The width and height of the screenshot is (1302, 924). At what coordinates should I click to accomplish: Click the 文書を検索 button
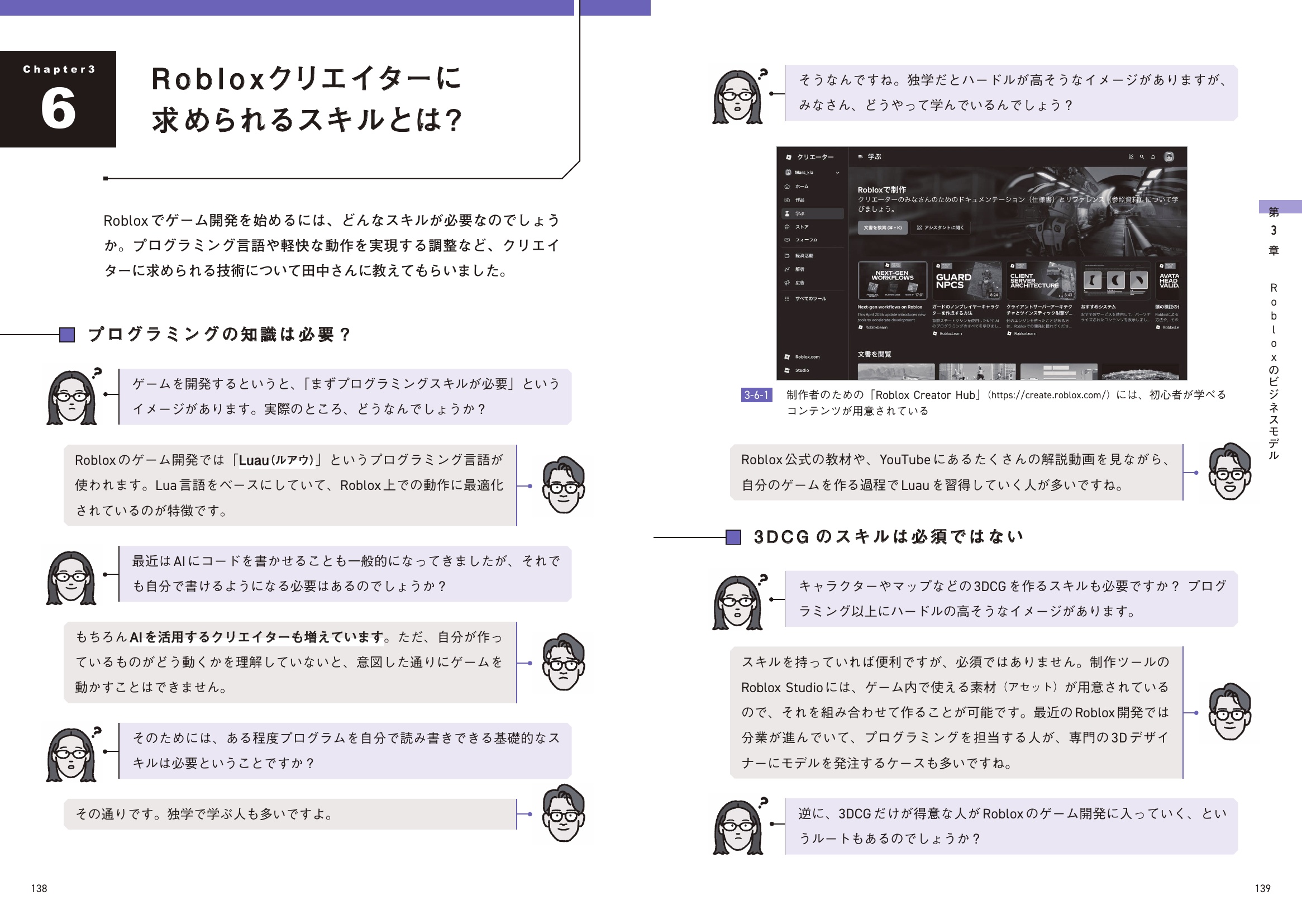point(882,227)
